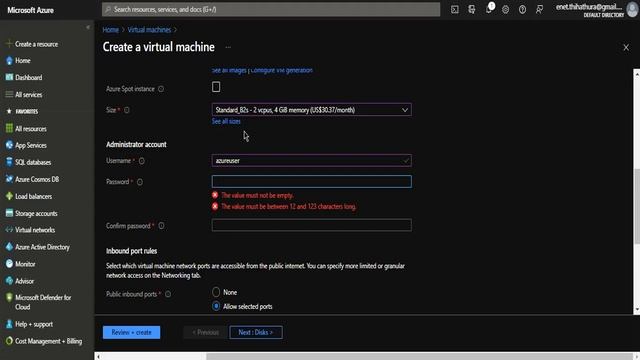The image size is (640, 360).
Task: Open the portal settings gear
Action: tap(505, 9)
